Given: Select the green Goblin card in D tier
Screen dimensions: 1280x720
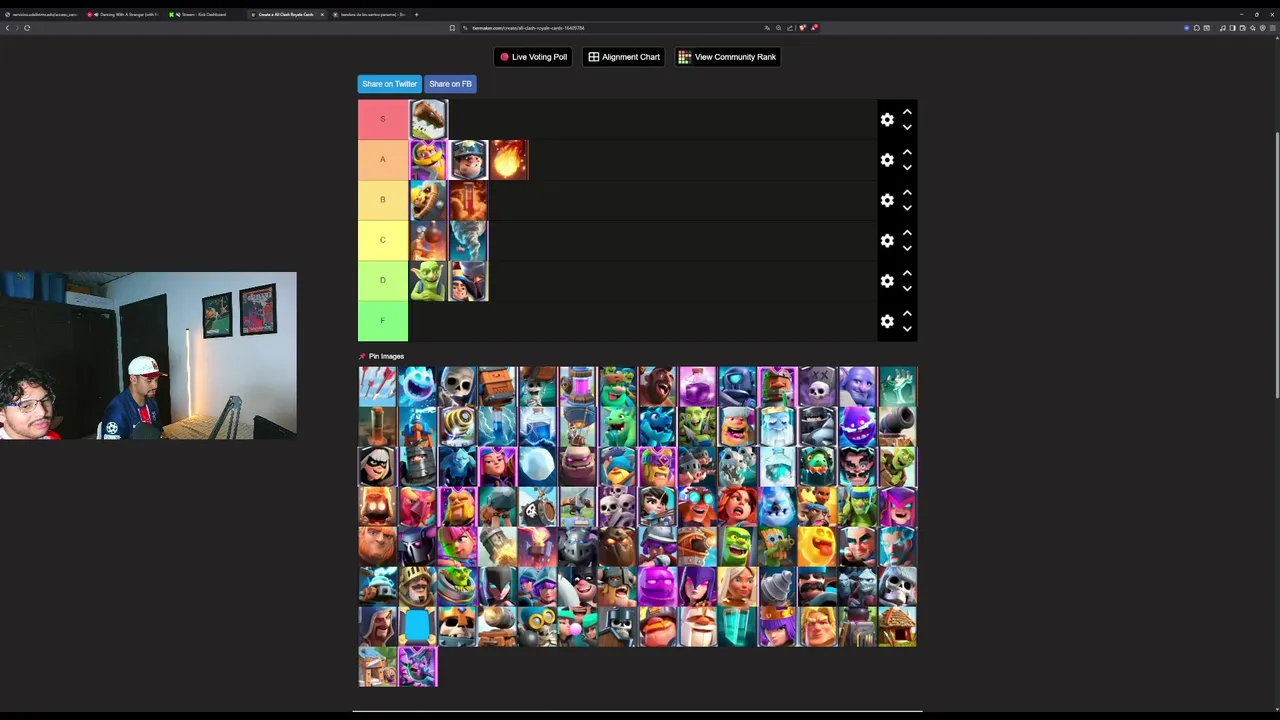Looking at the screenshot, I should [x=428, y=281].
